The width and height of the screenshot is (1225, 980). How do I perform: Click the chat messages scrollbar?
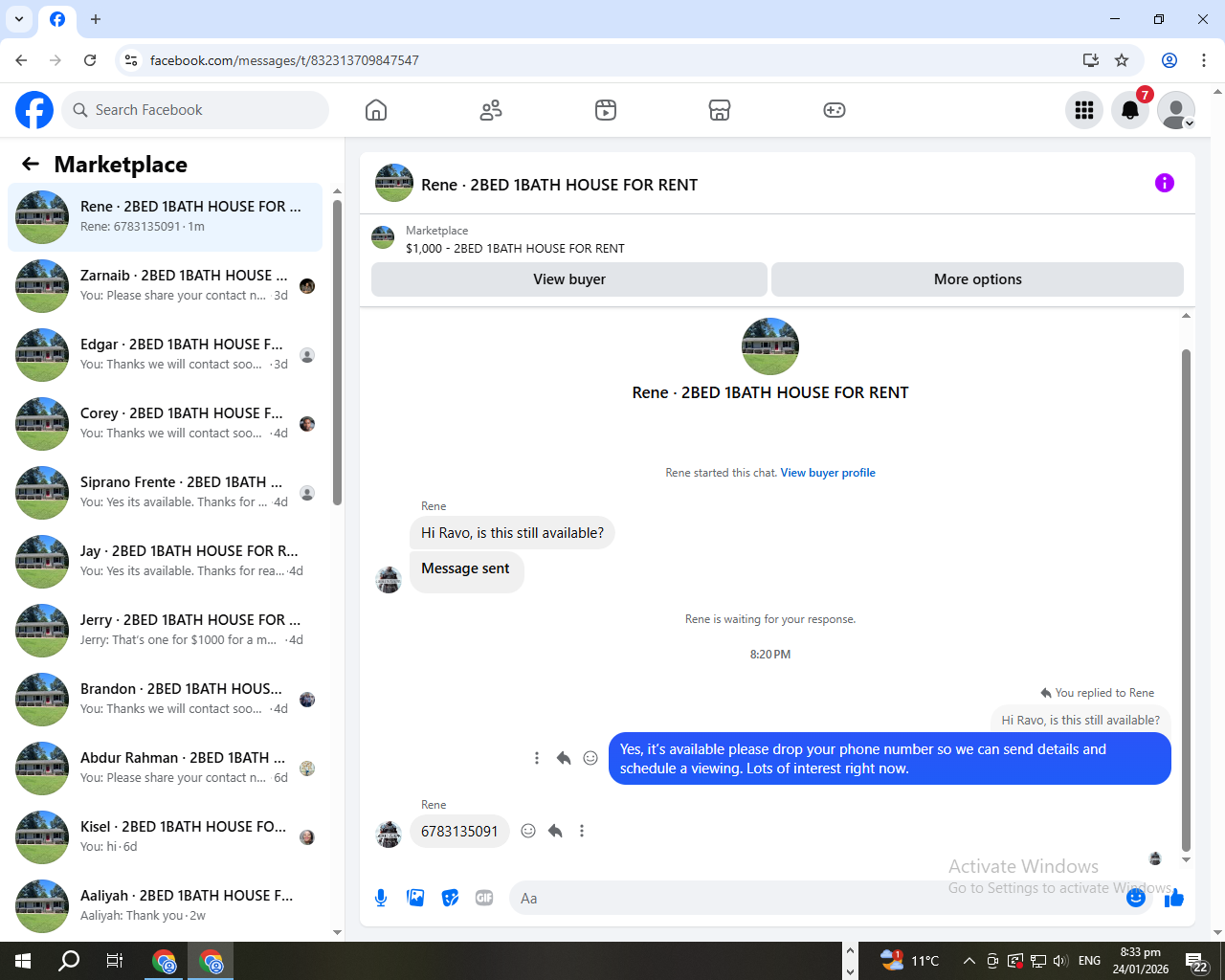click(x=1186, y=599)
